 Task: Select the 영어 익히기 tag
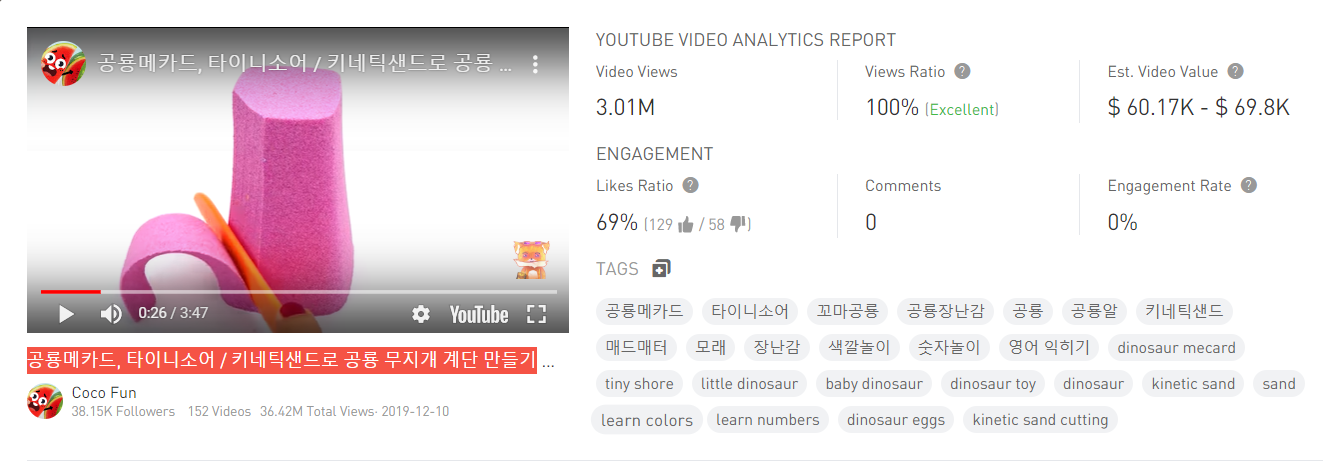(1050, 347)
